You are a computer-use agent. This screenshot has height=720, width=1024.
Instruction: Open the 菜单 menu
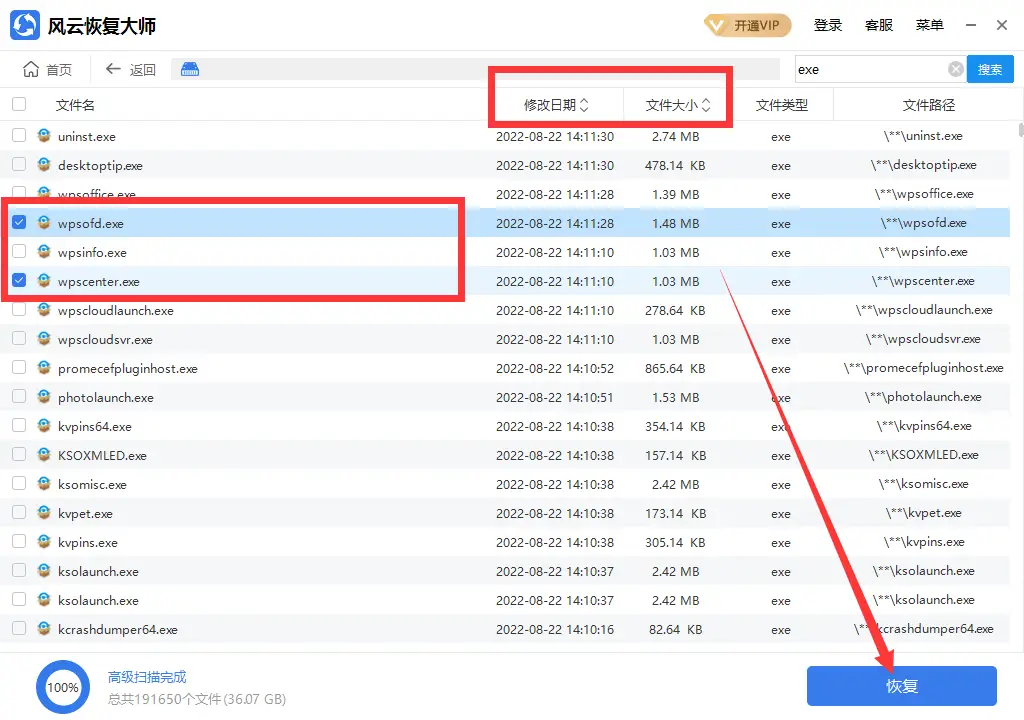929,25
